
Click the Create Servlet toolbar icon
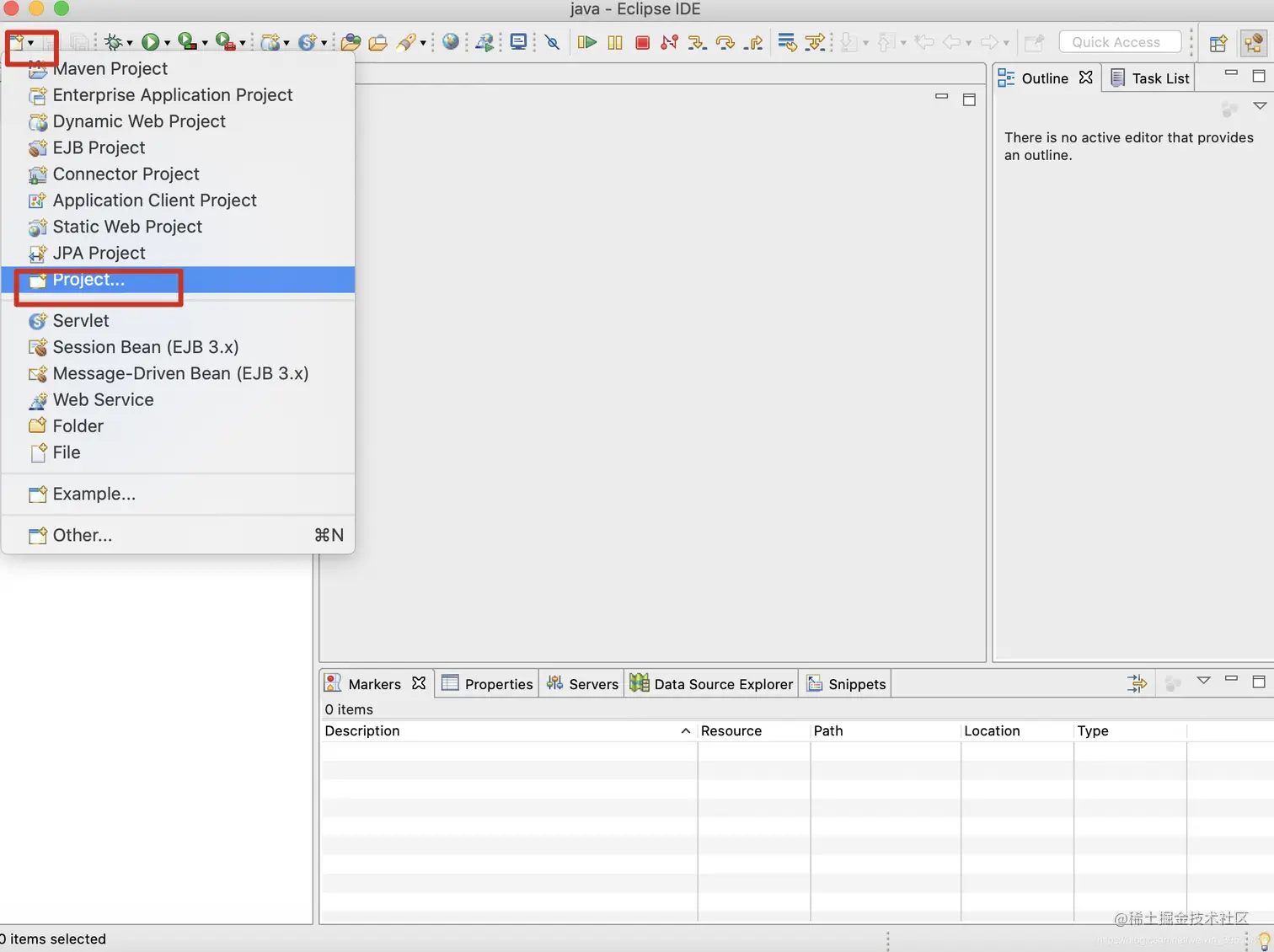(x=307, y=42)
